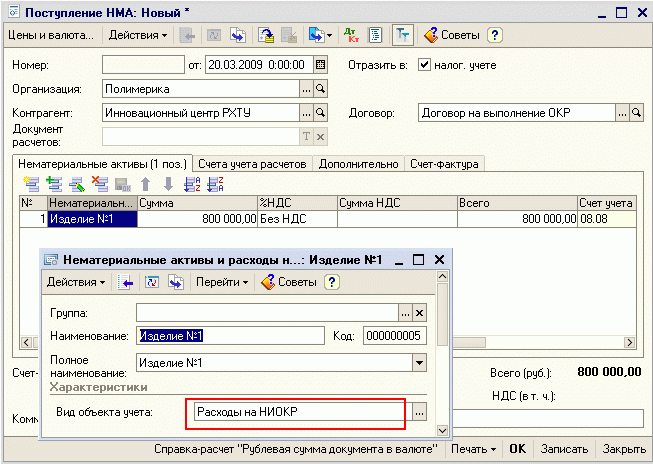Open the Счет-фактура tab
The width and height of the screenshot is (653, 464).
[x=443, y=164]
